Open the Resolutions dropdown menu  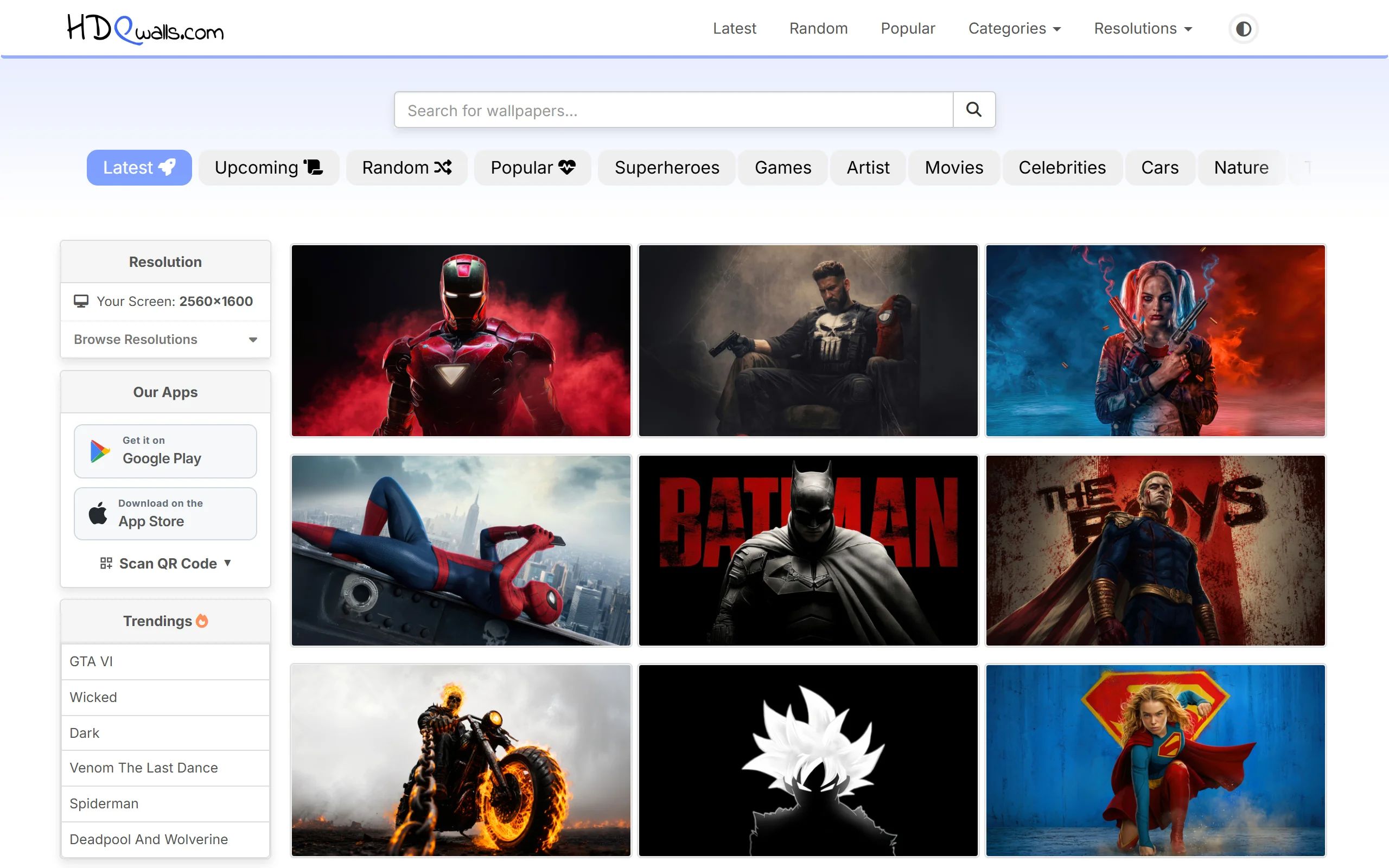click(x=1143, y=29)
